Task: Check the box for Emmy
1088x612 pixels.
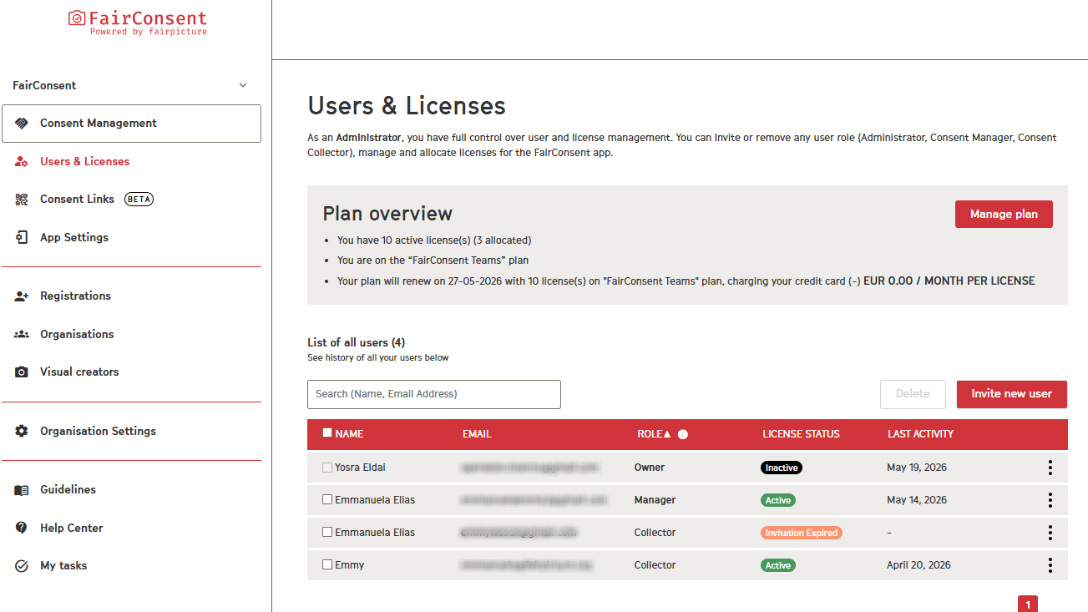Action: (327, 565)
